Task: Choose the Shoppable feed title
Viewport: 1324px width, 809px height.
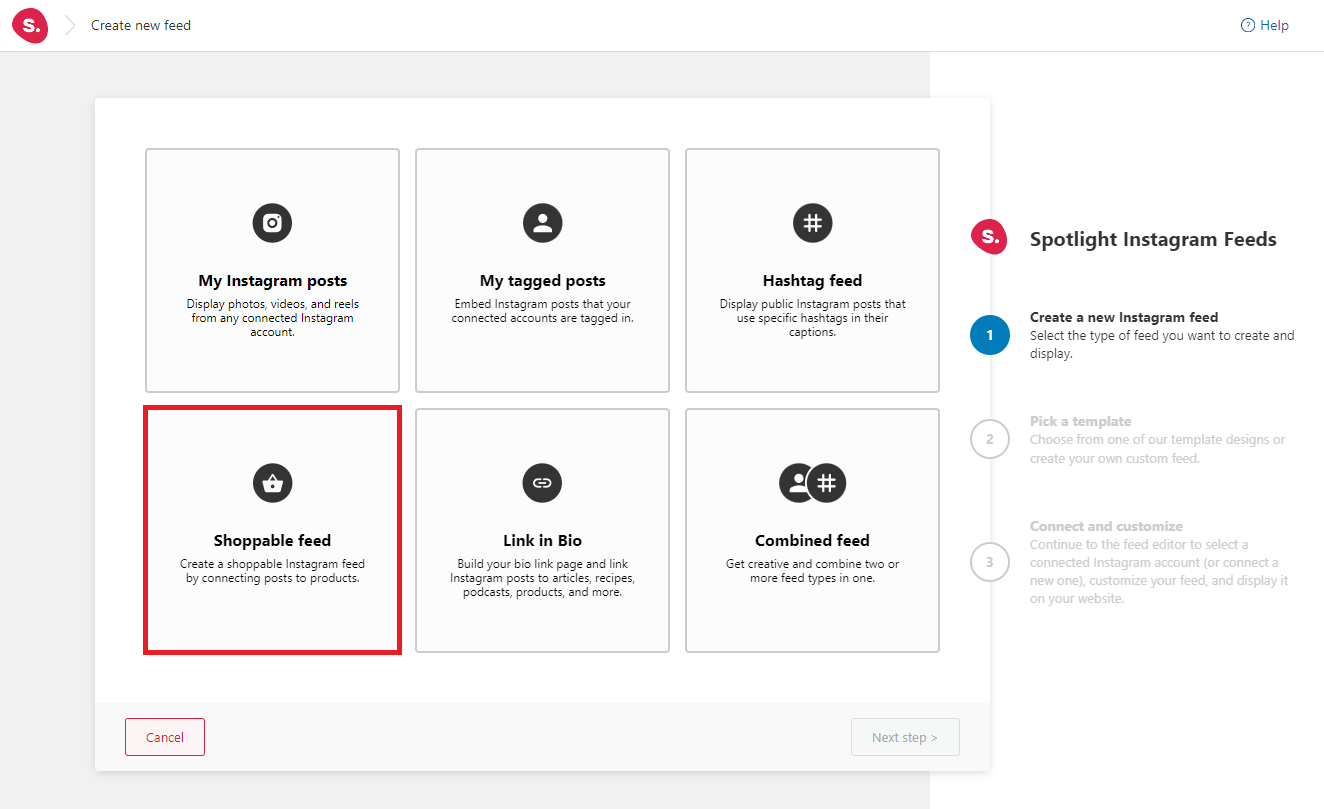Action: coord(272,541)
